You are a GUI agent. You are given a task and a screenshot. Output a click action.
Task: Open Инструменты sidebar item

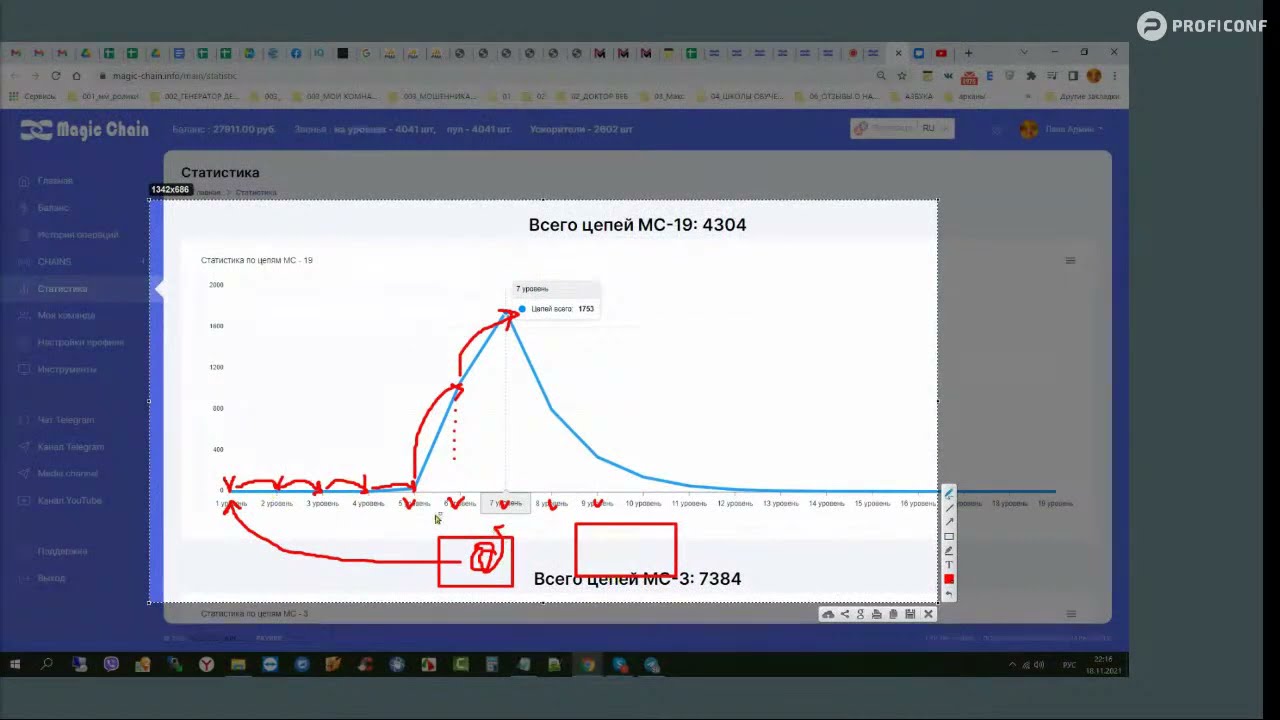[67, 370]
